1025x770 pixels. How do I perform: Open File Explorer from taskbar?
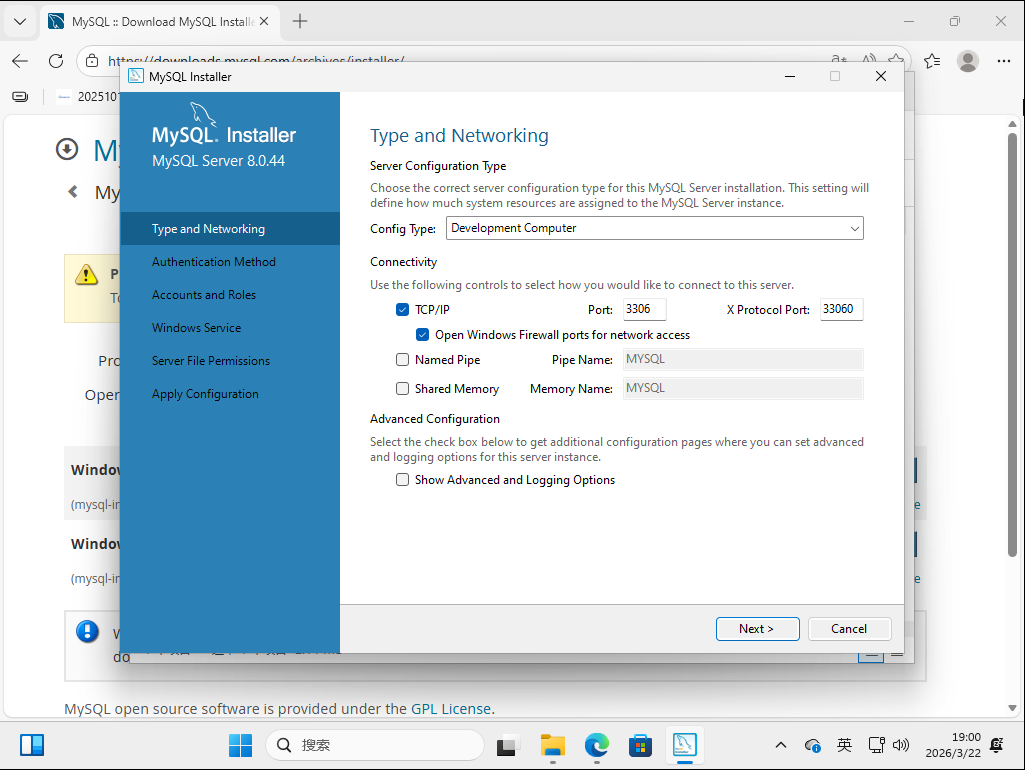tap(553, 745)
